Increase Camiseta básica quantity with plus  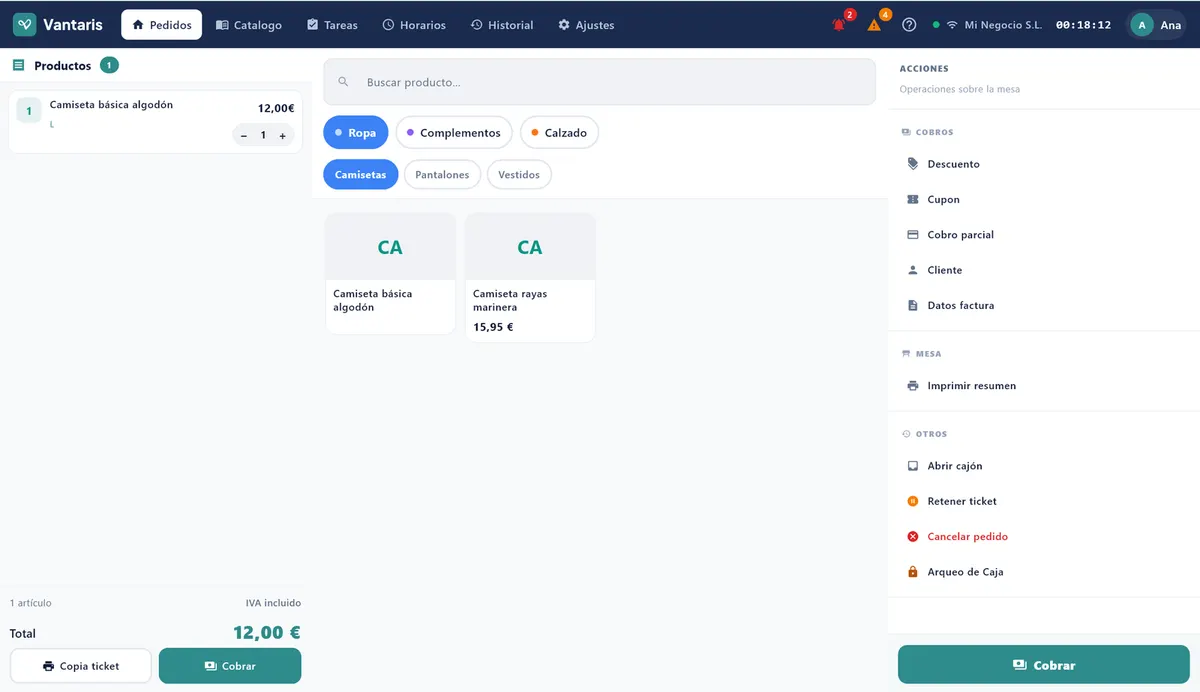283,135
